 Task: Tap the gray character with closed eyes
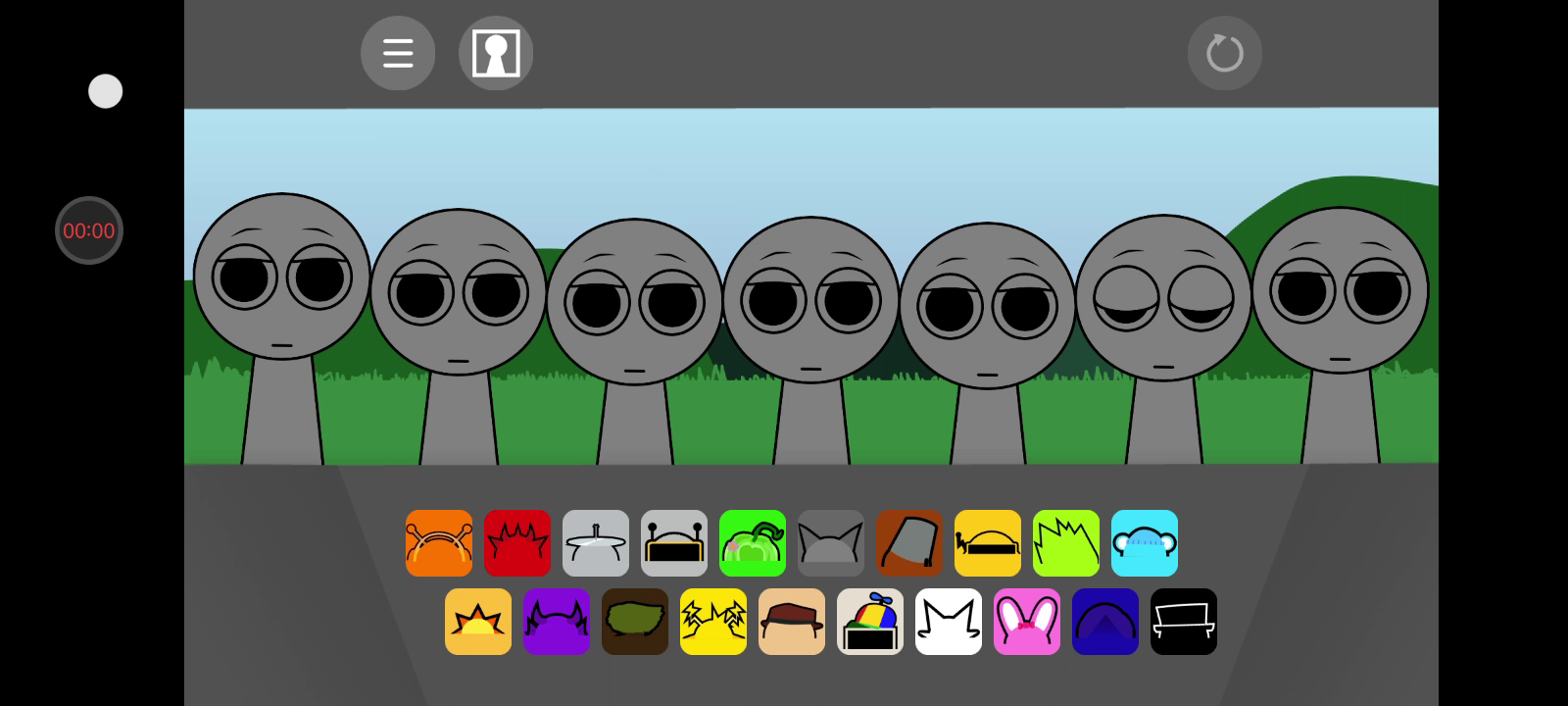pos(1163,304)
